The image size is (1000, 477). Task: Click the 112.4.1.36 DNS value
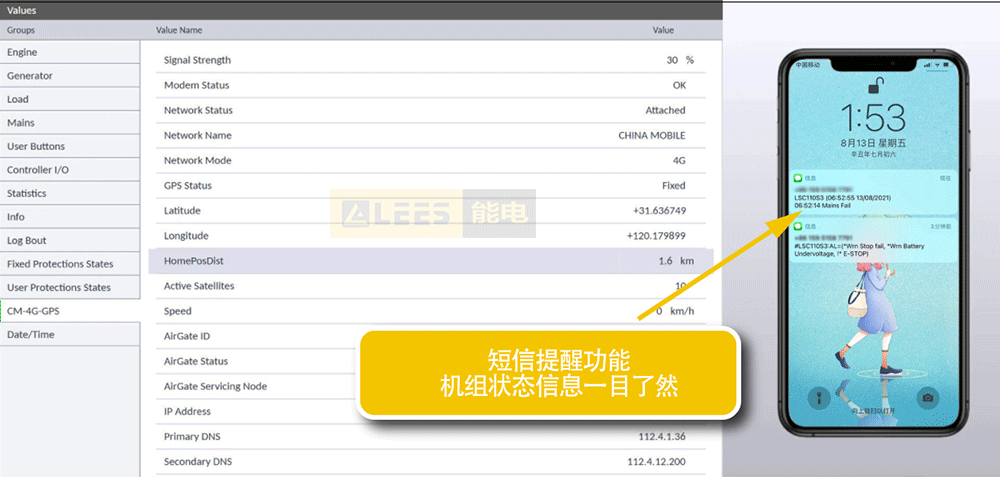[662, 437]
